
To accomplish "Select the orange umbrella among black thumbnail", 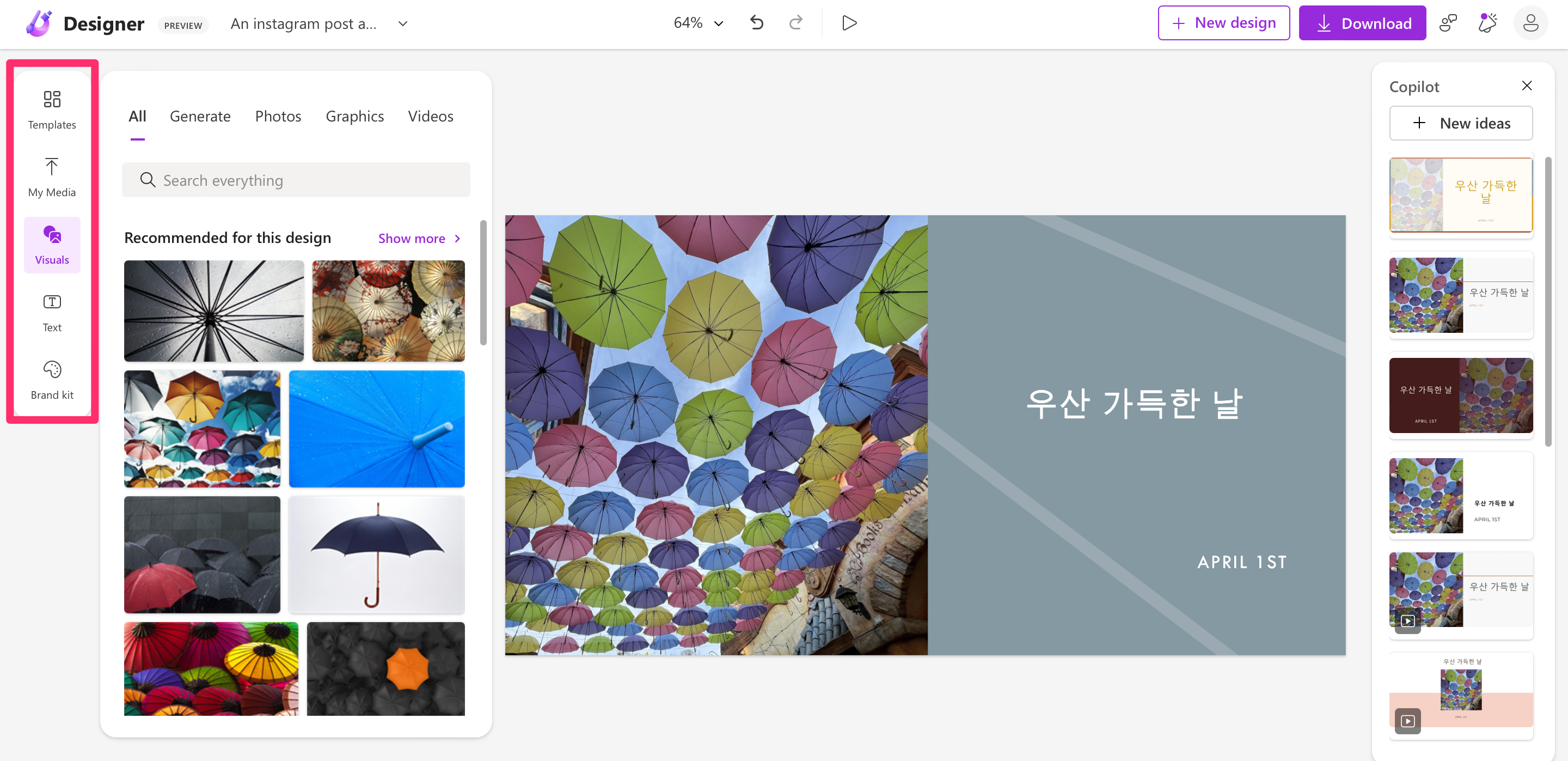I will click(x=385, y=668).
